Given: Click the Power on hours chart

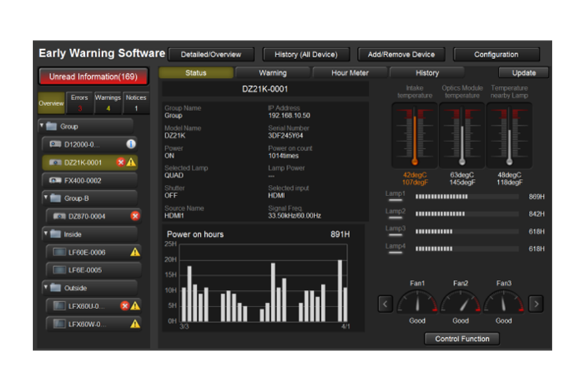Looking at the screenshot, I should pyautogui.click(x=263, y=283).
